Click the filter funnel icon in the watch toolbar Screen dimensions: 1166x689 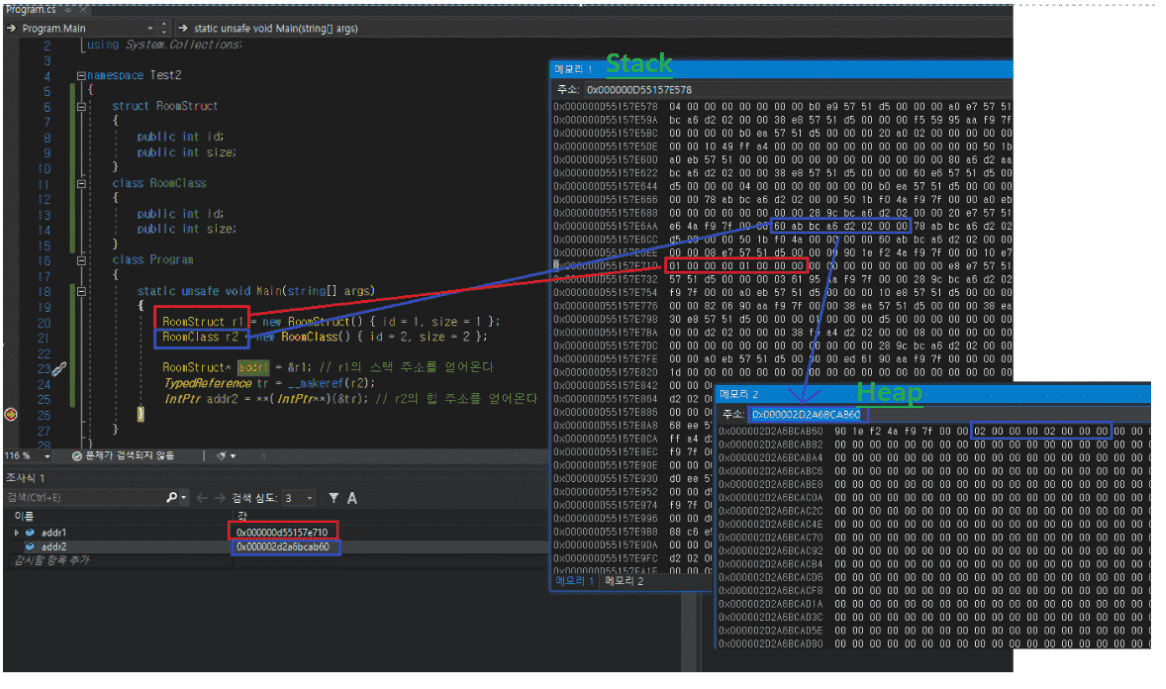pos(334,498)
